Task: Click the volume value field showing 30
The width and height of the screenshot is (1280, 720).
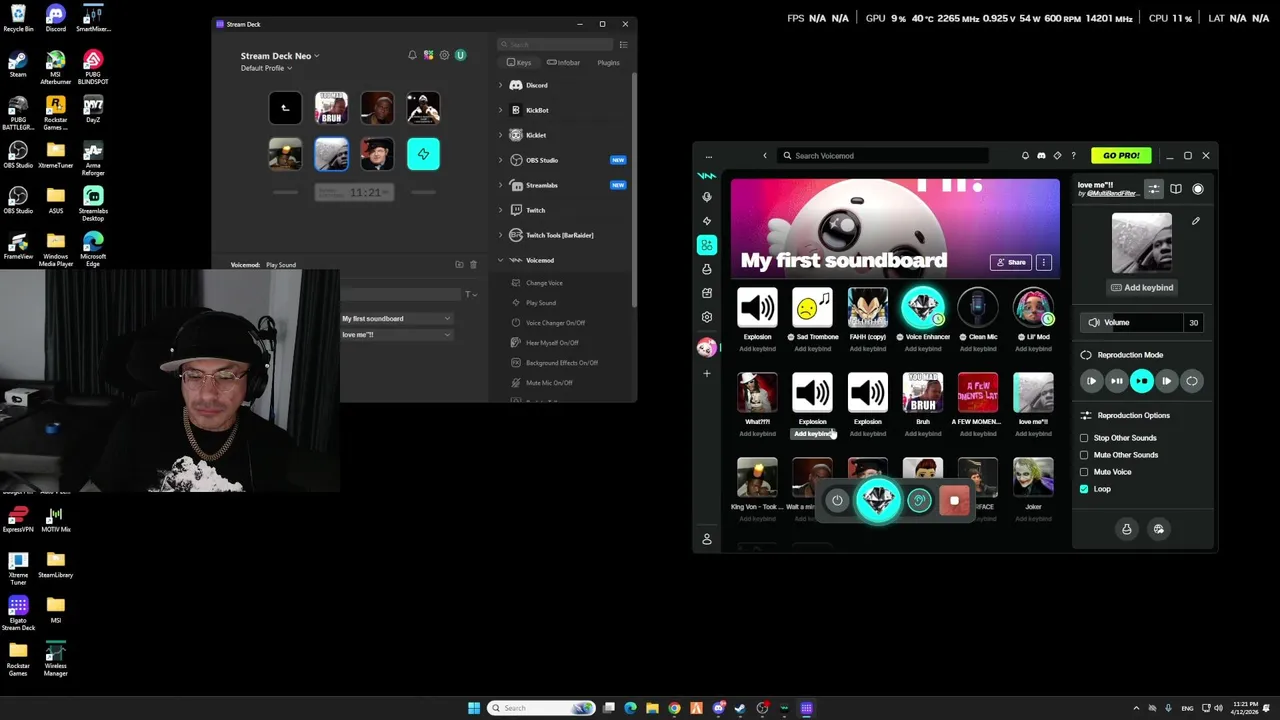Action: coord(1193,323)
